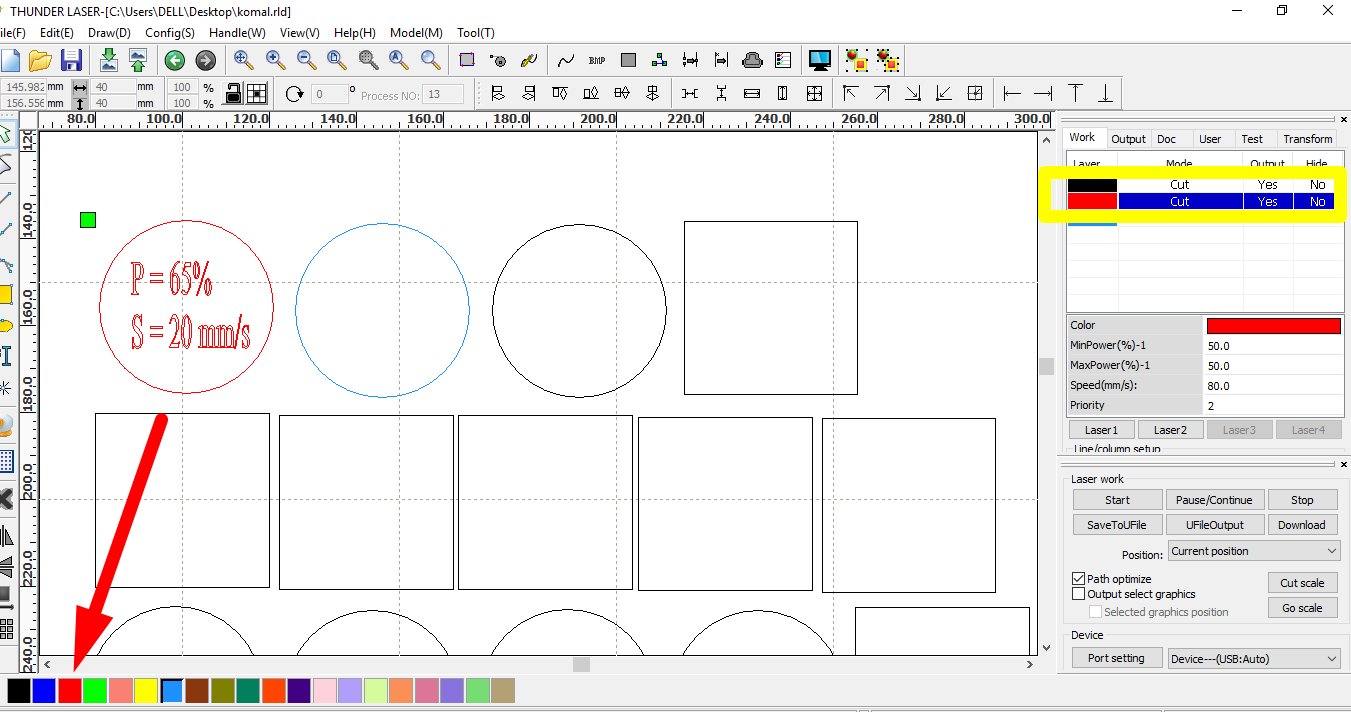Open the Draw menu
This screenshot has height=712, width=1351.
(x=109, y=33)
